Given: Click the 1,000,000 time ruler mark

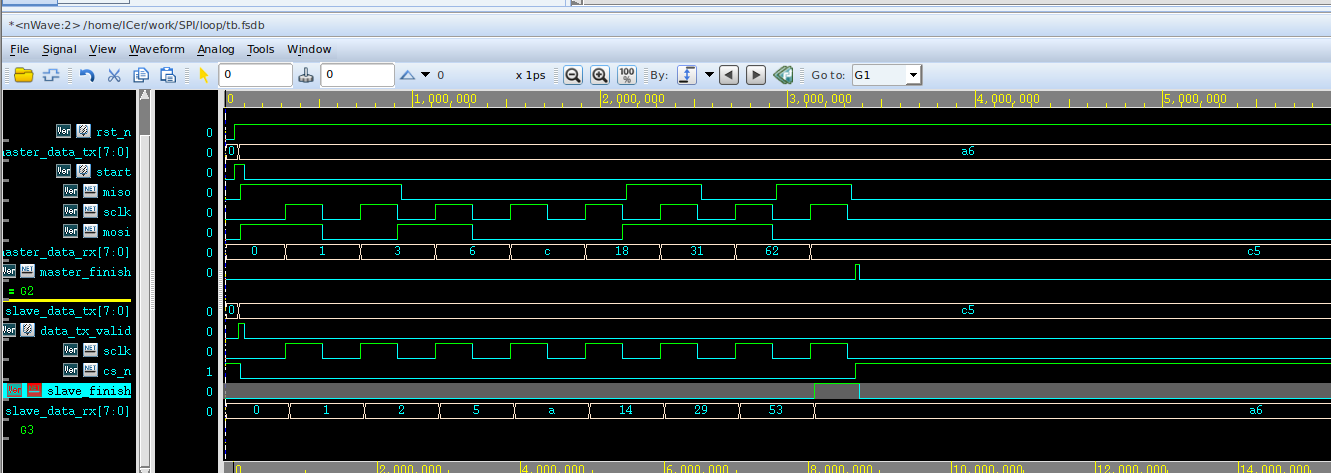Looking at the screenshot, I should [444, 99].
